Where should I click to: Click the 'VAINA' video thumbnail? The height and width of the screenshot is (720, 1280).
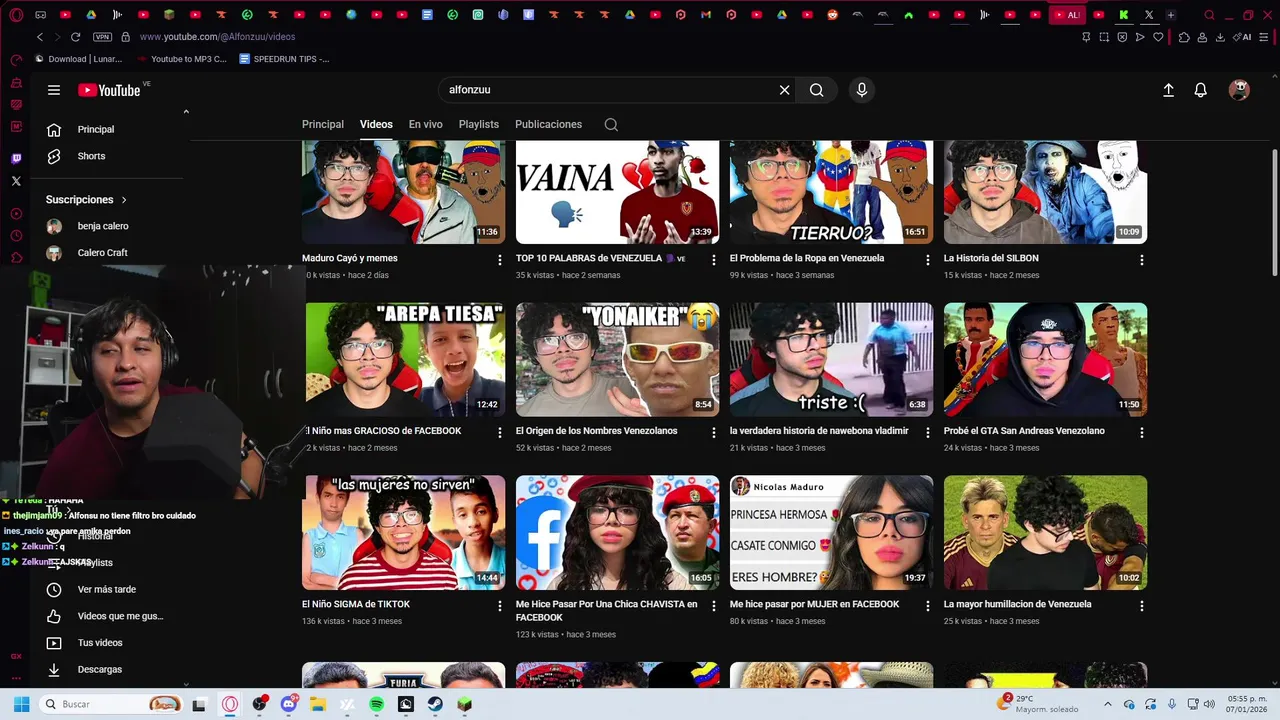[618, 192]
